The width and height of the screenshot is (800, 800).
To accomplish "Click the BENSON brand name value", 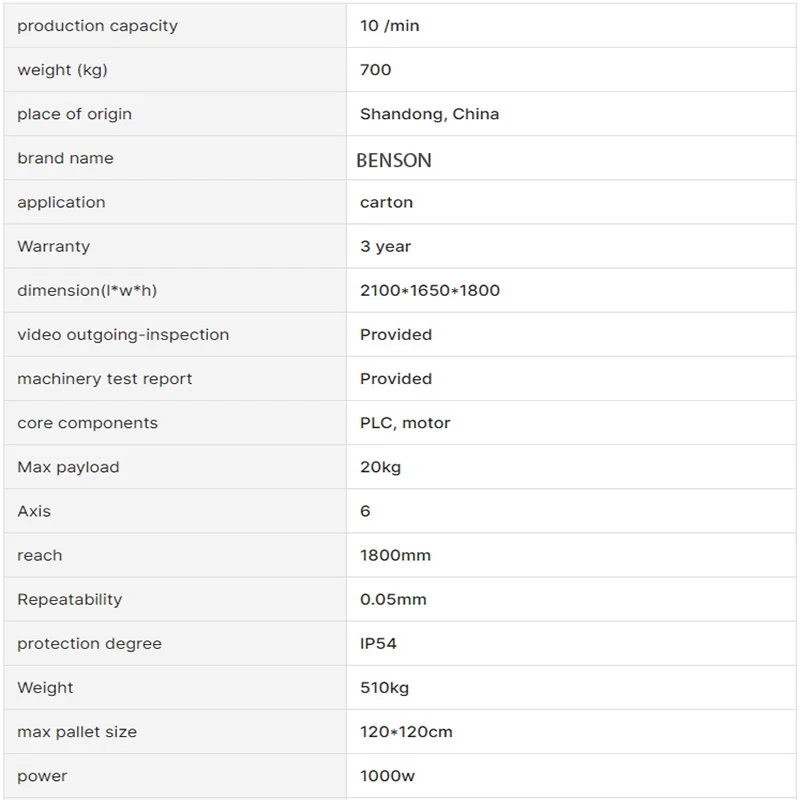I will [393, 160].
